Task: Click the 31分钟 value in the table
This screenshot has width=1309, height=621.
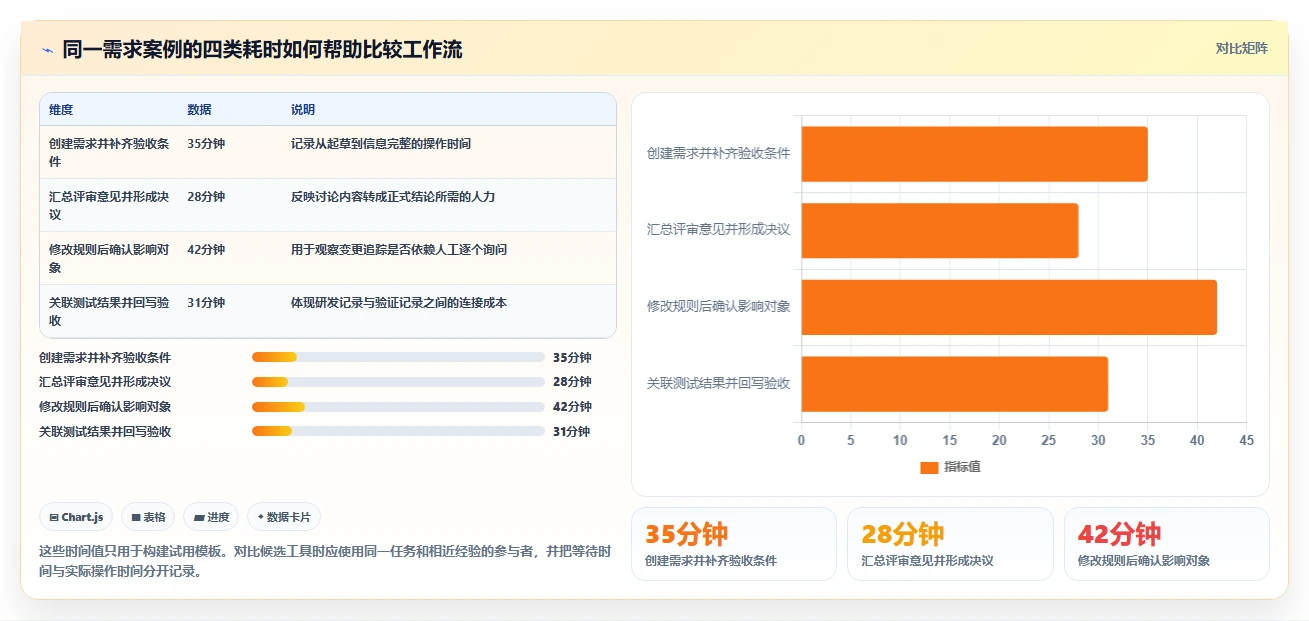Action: click(206, 303)
